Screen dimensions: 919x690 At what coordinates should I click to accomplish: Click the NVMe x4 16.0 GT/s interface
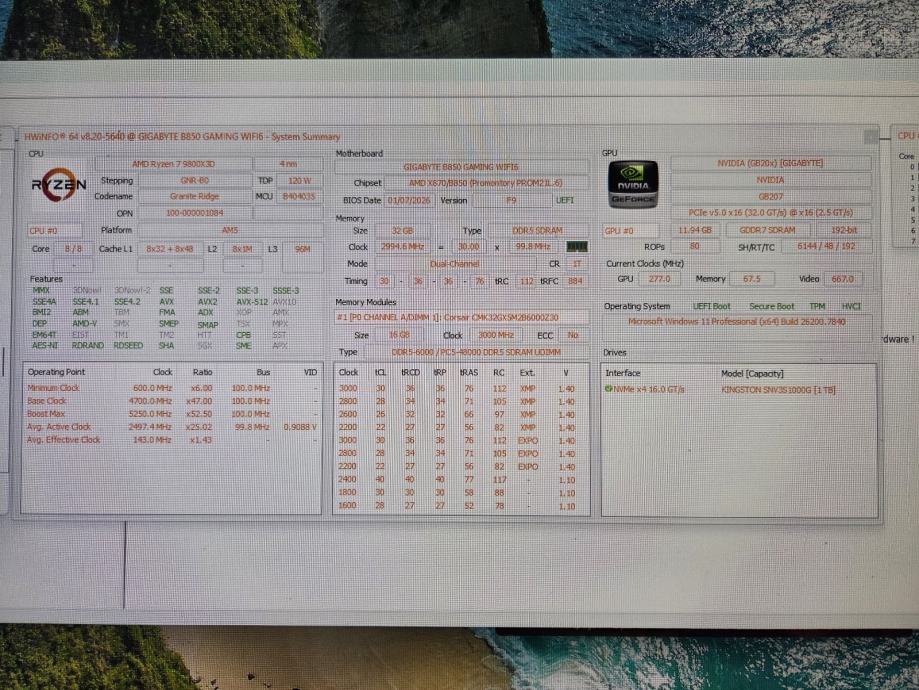tap(648, 389)
